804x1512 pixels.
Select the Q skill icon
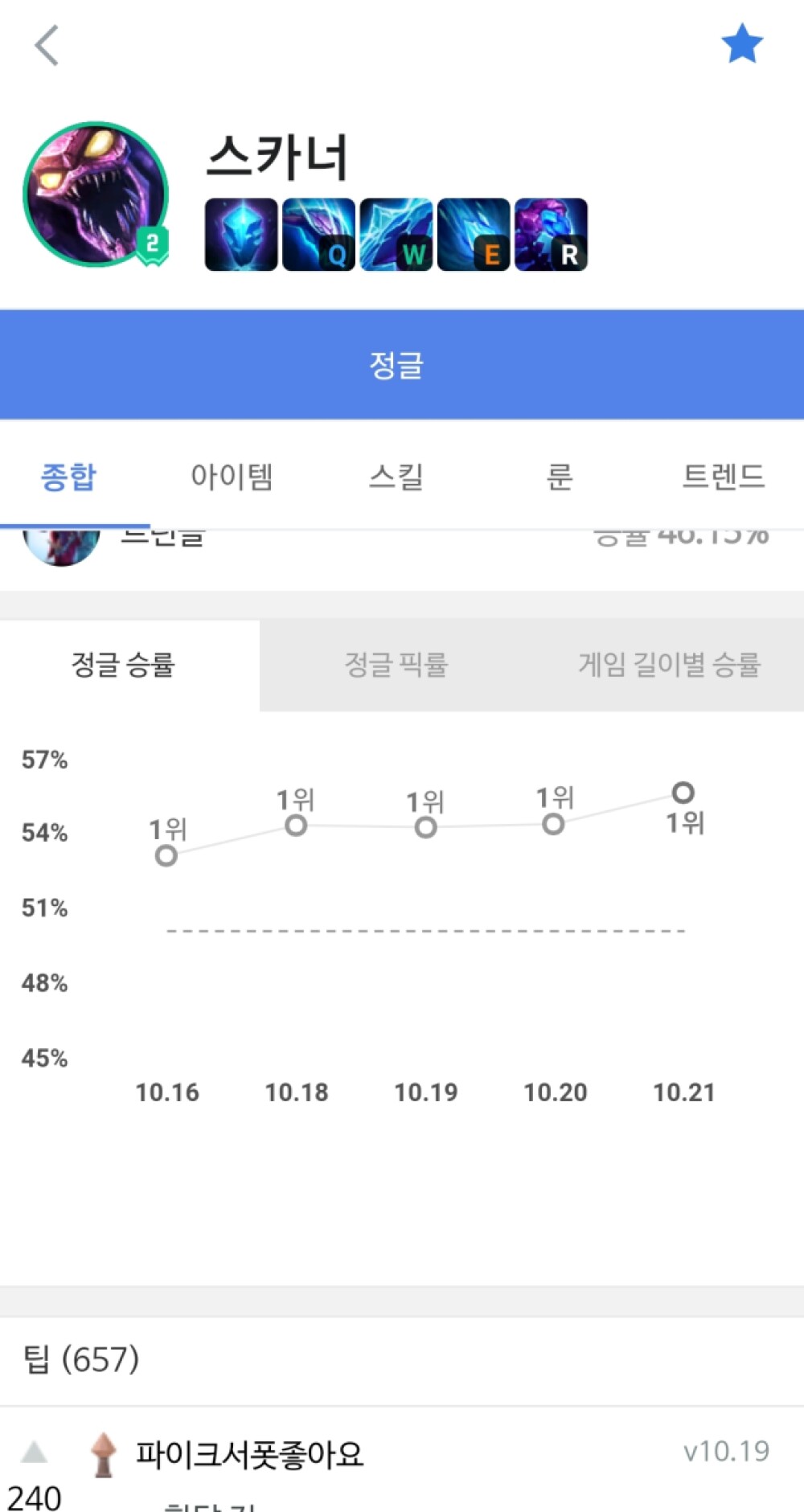point(318,235)
